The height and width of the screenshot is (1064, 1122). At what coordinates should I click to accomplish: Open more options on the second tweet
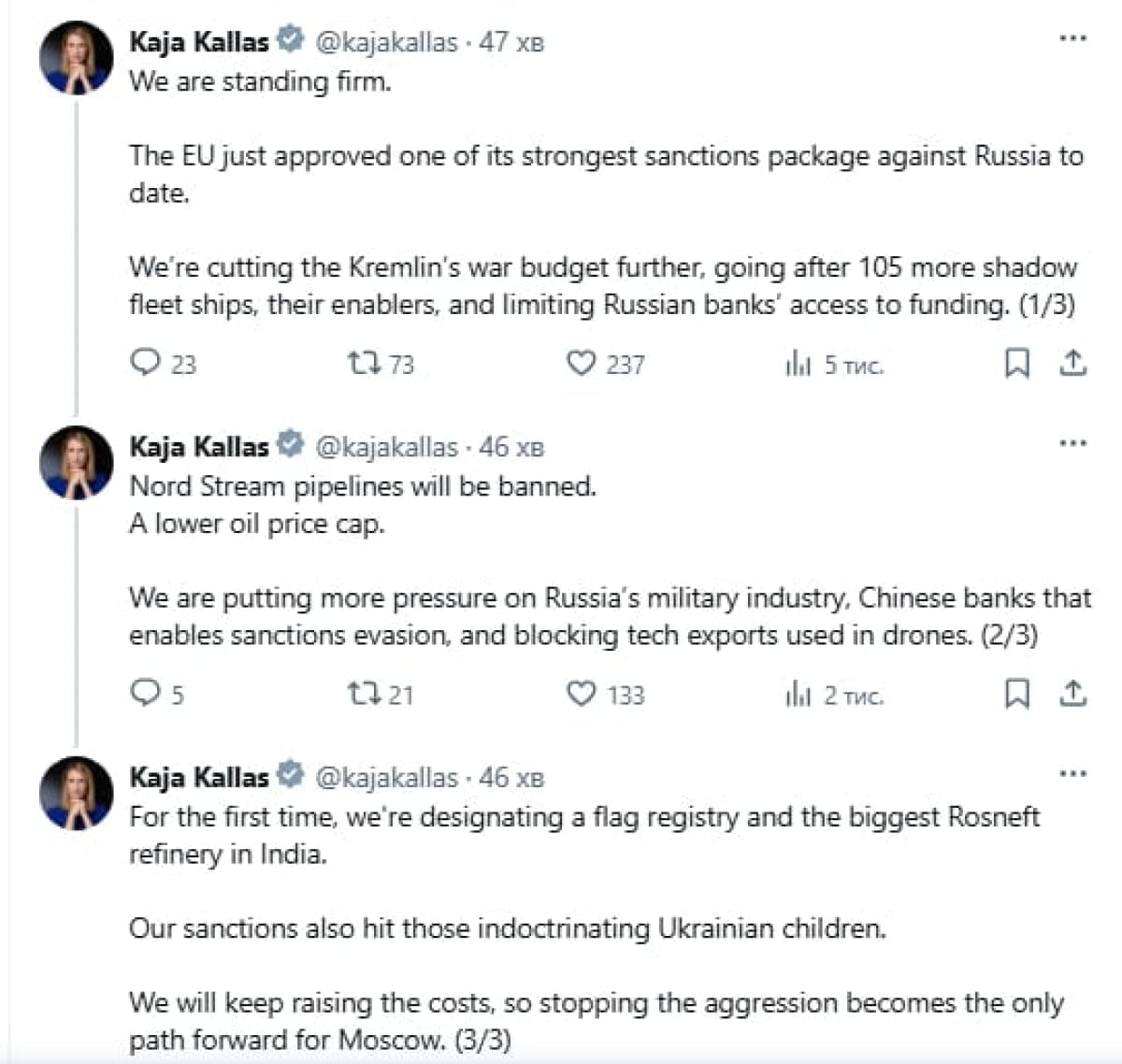(x=1072, y=442)
